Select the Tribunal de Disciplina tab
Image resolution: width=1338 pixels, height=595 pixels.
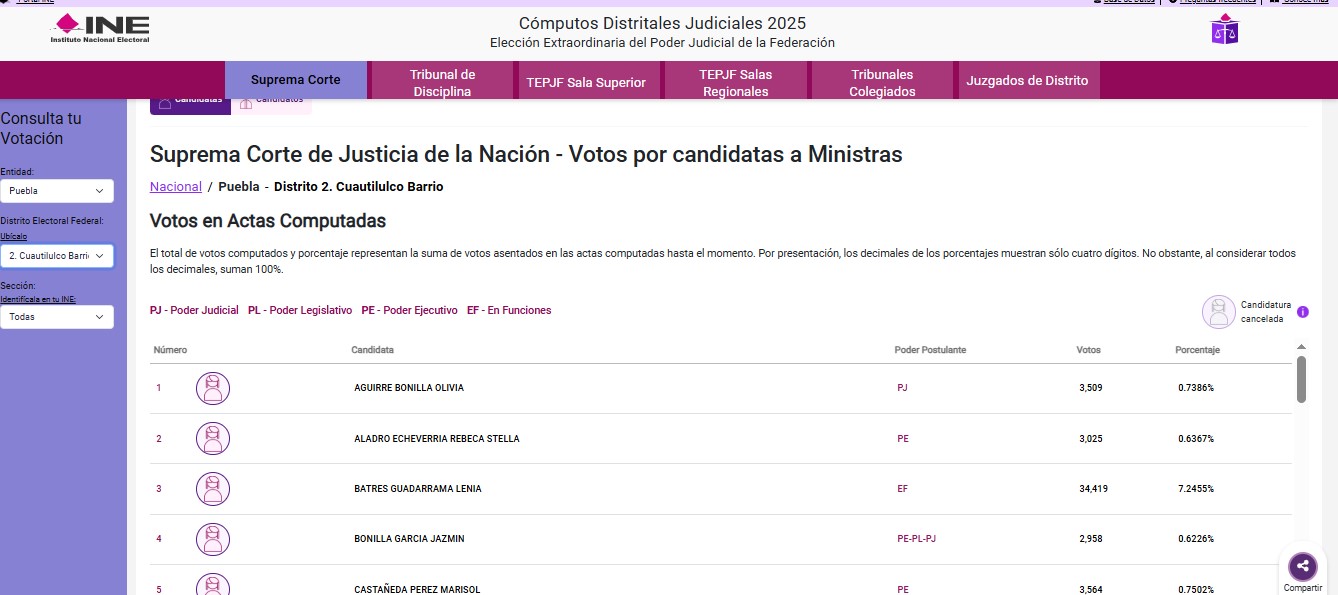pyautogui.click(x=442, y=82)
